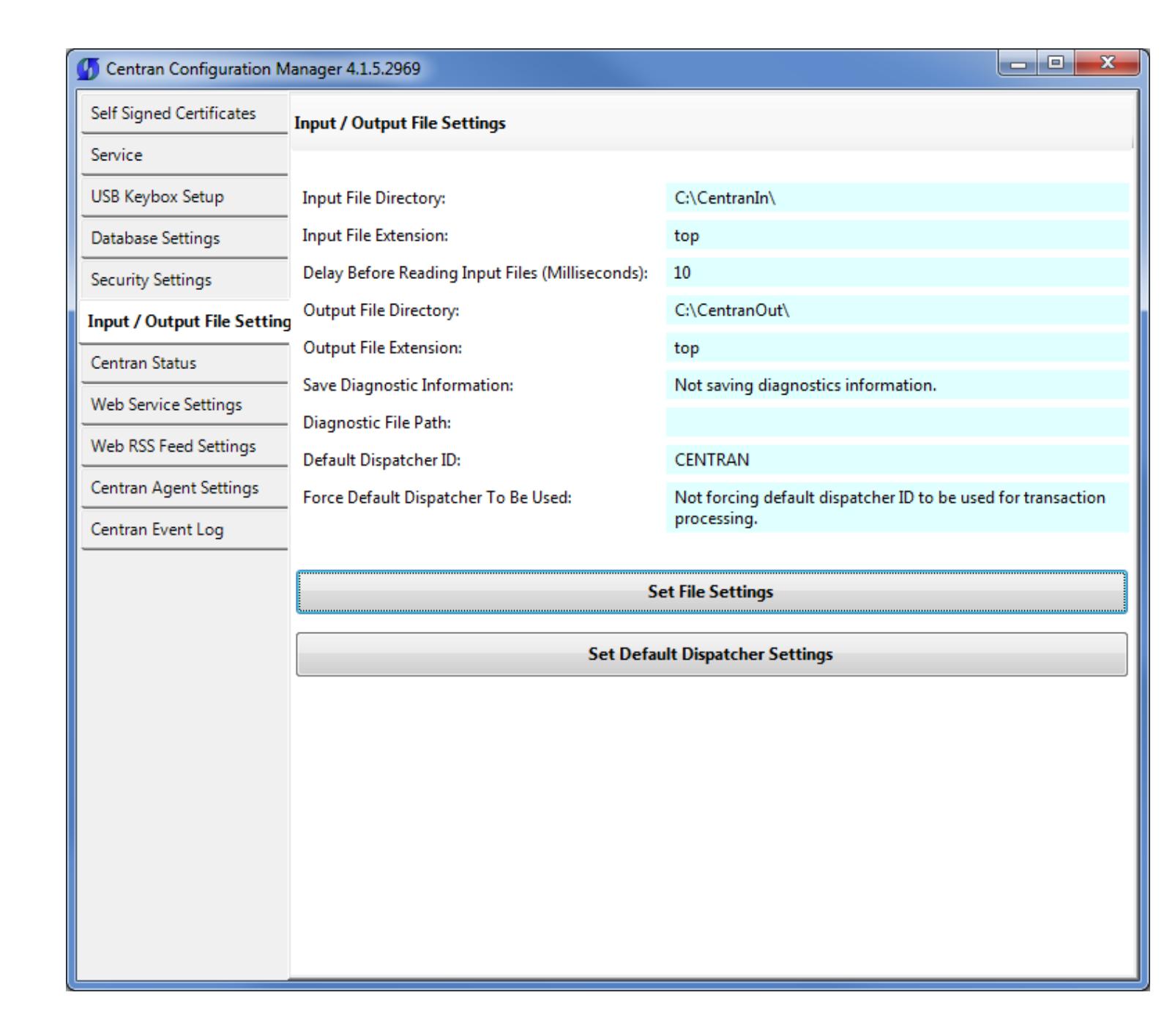The height and width of the screenshot is (1036, 1175).
Task: Open the Self Signed Certificates tab
Action: point(184,113)
